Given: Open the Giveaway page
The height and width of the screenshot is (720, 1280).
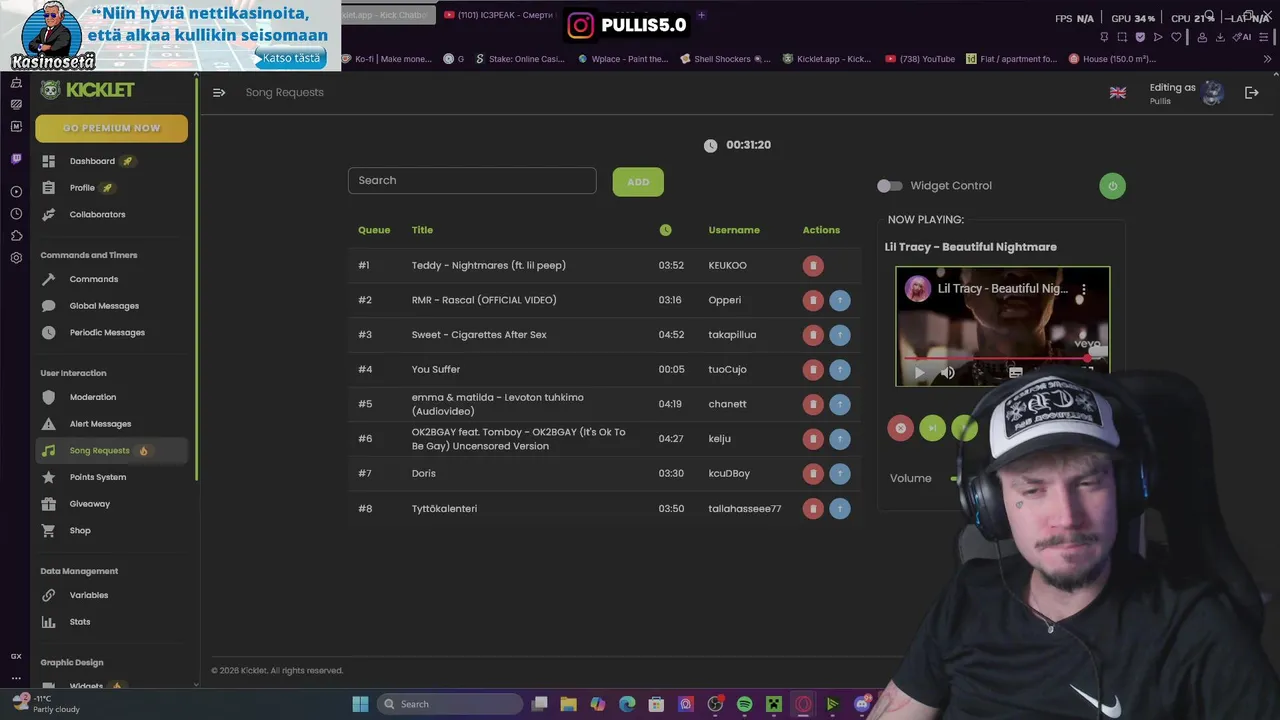Looking at the screenshot, I should 89,504.
